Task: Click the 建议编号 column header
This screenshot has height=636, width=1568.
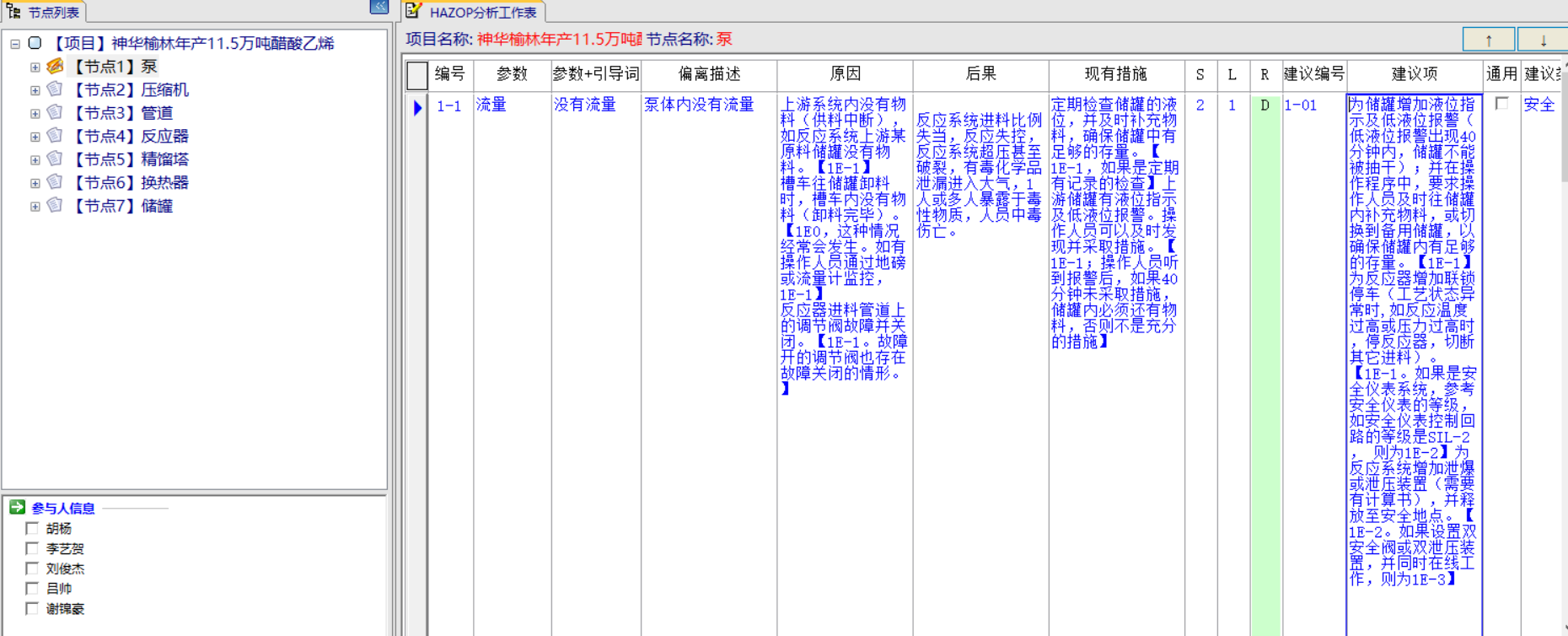Action: pyautogui.click(x=1313, y=74)
